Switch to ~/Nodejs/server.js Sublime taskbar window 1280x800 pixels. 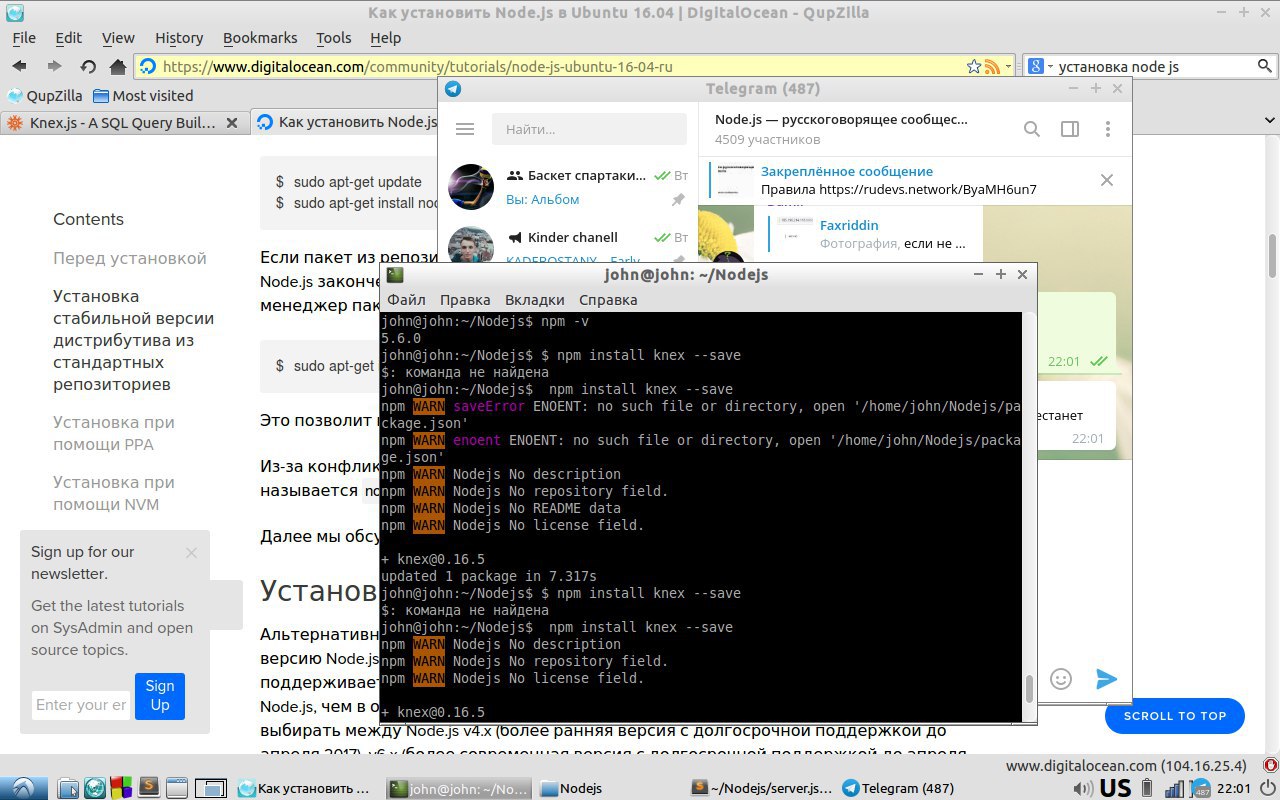762,788
